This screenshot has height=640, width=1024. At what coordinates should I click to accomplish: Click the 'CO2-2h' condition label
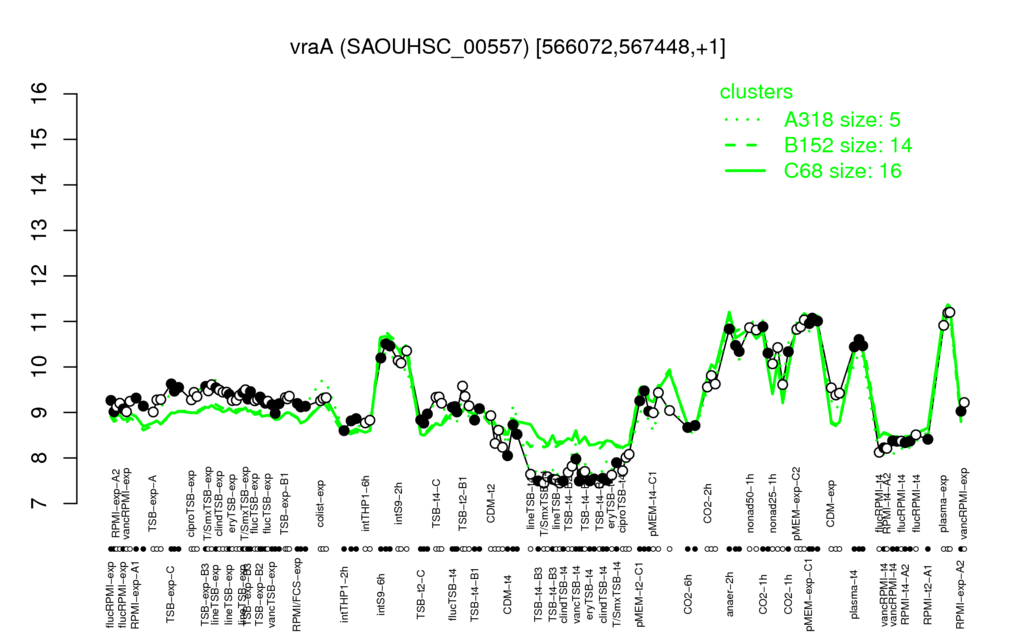point(708,504)
